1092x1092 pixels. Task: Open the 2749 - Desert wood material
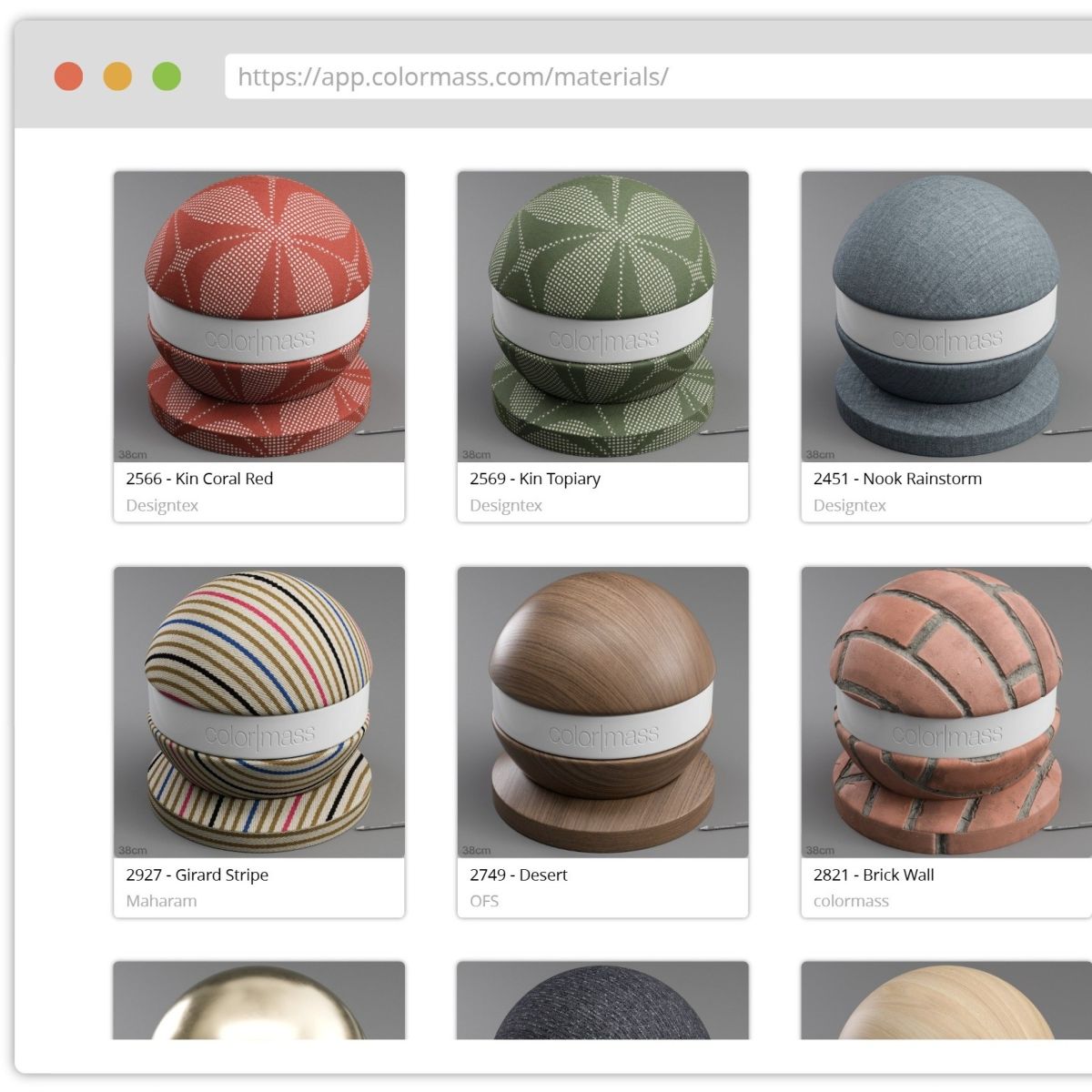pyautogui.click(x=602, y=710)
